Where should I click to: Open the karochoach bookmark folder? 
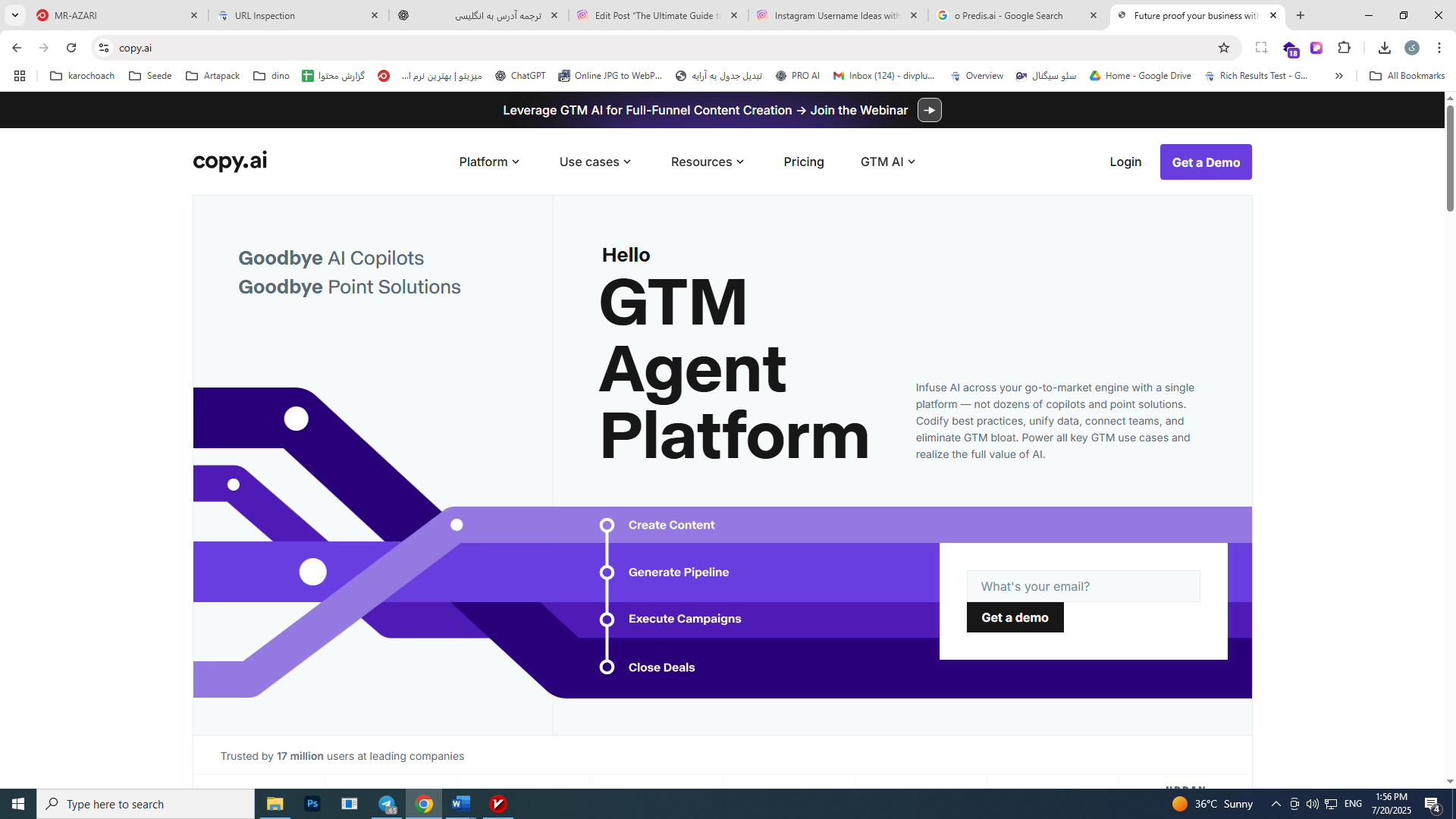[x=82, y=76]
